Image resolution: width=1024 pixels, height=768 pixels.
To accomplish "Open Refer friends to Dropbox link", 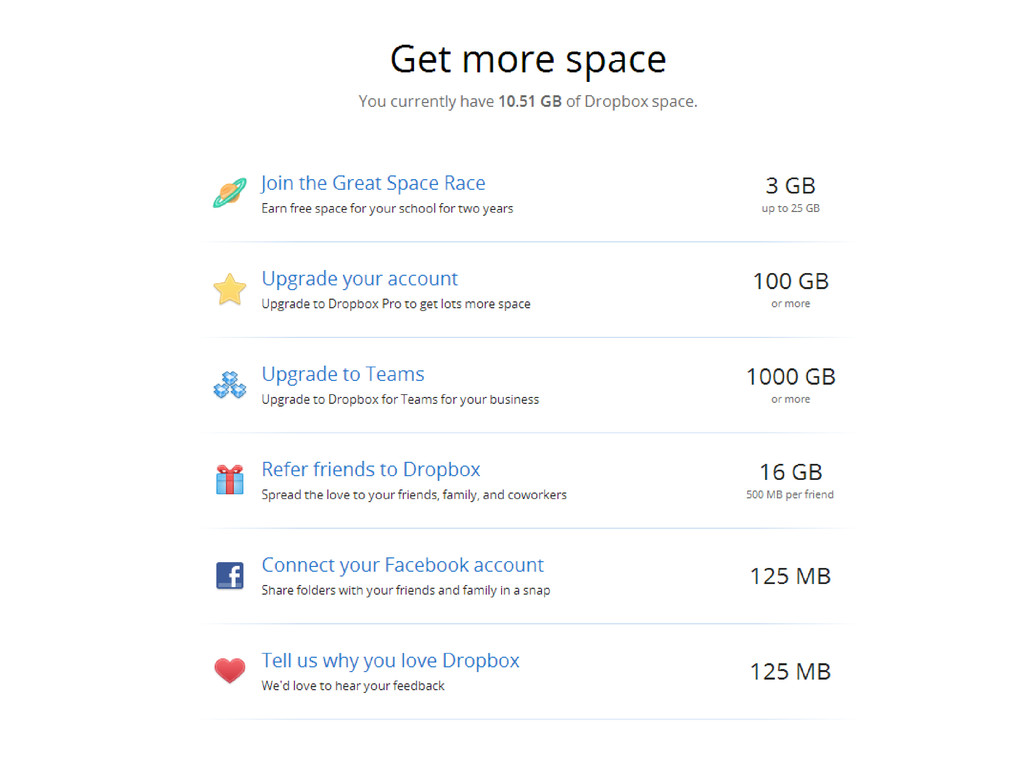I will point(371,470).
